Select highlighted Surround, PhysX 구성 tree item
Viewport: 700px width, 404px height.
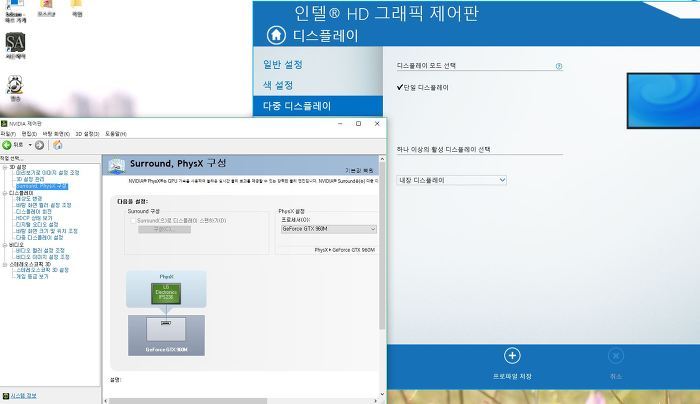click(42, 186)
